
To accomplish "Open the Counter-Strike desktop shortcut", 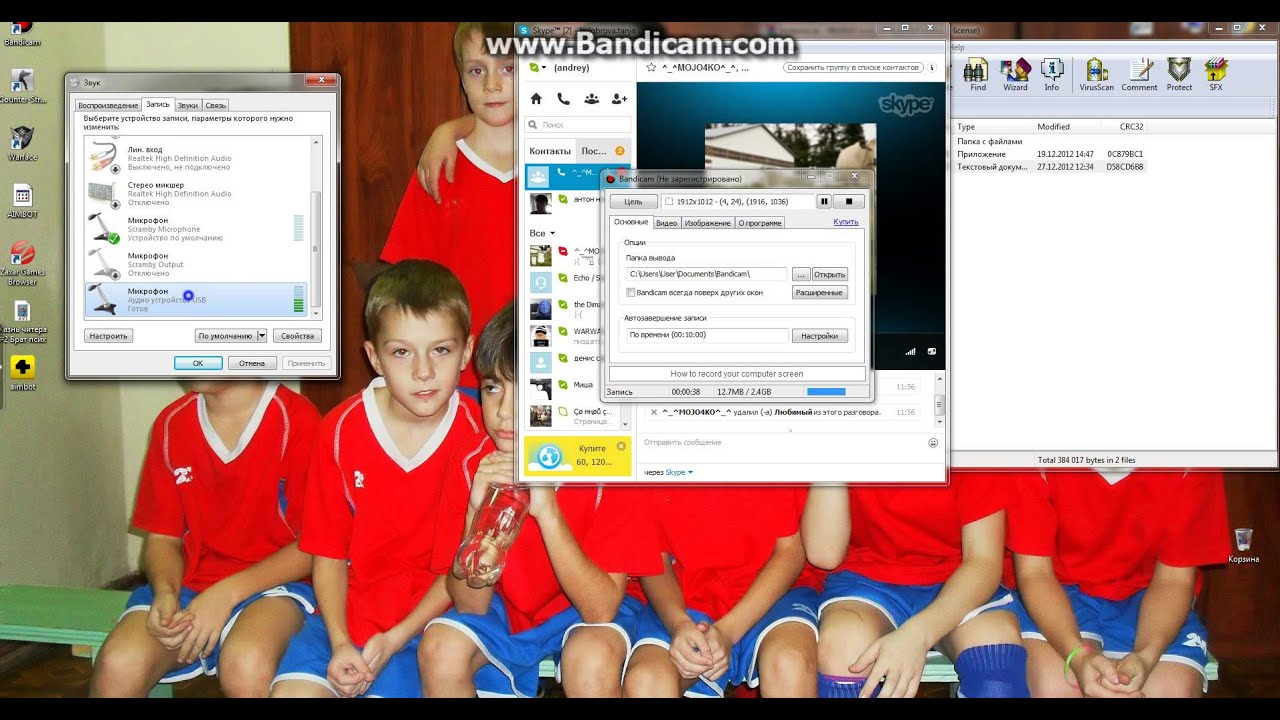I will pos(22,86).
